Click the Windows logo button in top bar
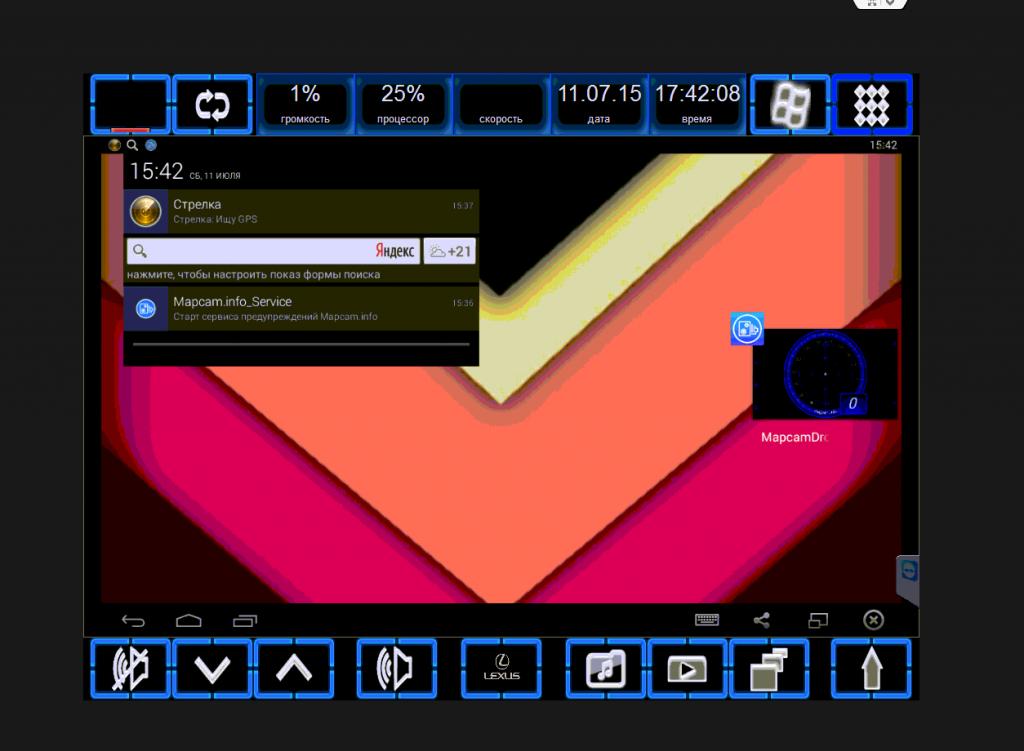Screen dimensions: 1024x751 789,105
